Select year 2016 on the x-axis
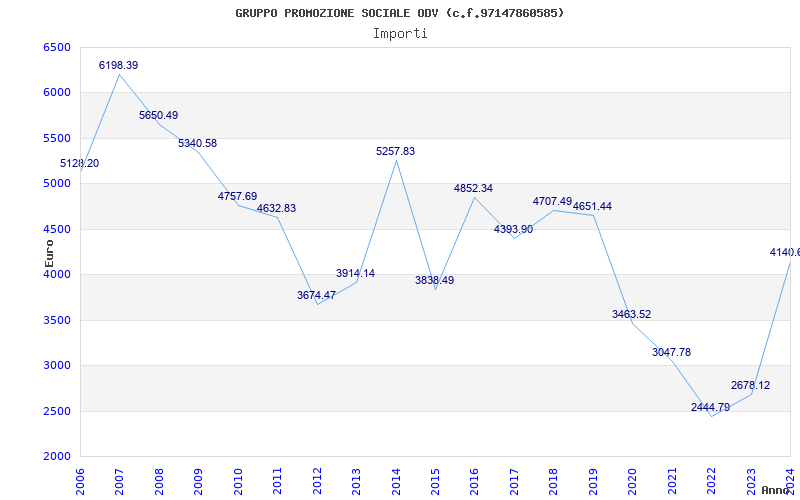800x500 pixels. click(x=474, y=482)
